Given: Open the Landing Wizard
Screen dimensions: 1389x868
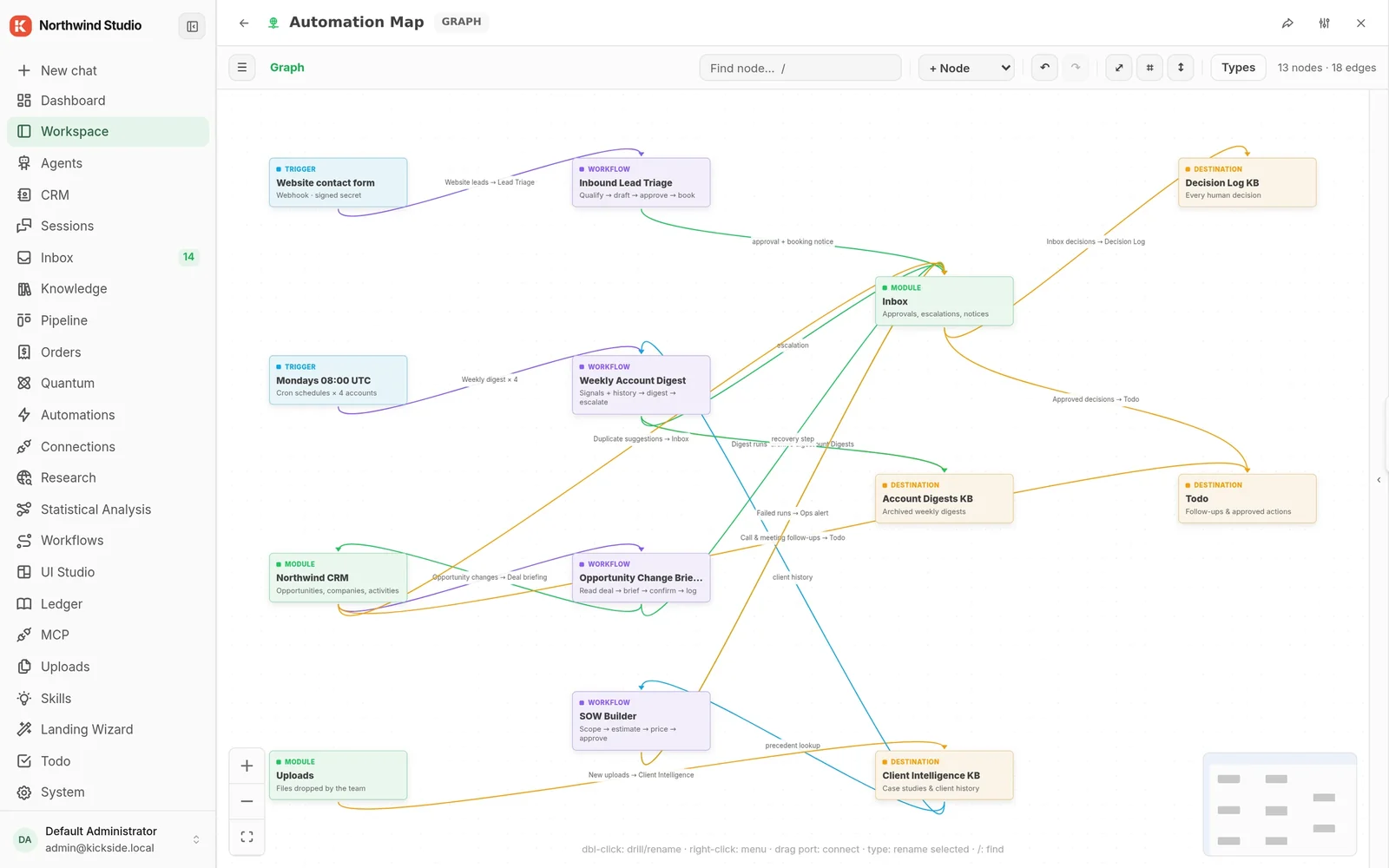Looking at the screenshot, I should 108,729.
